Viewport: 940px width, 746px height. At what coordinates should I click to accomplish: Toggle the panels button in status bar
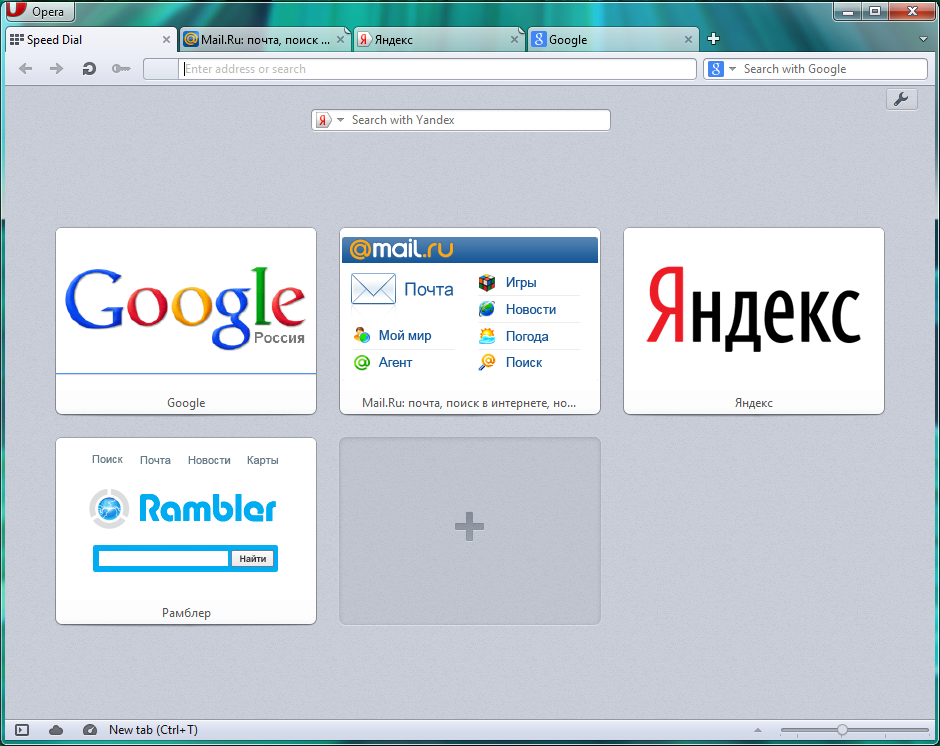click(x=22, y=730)
